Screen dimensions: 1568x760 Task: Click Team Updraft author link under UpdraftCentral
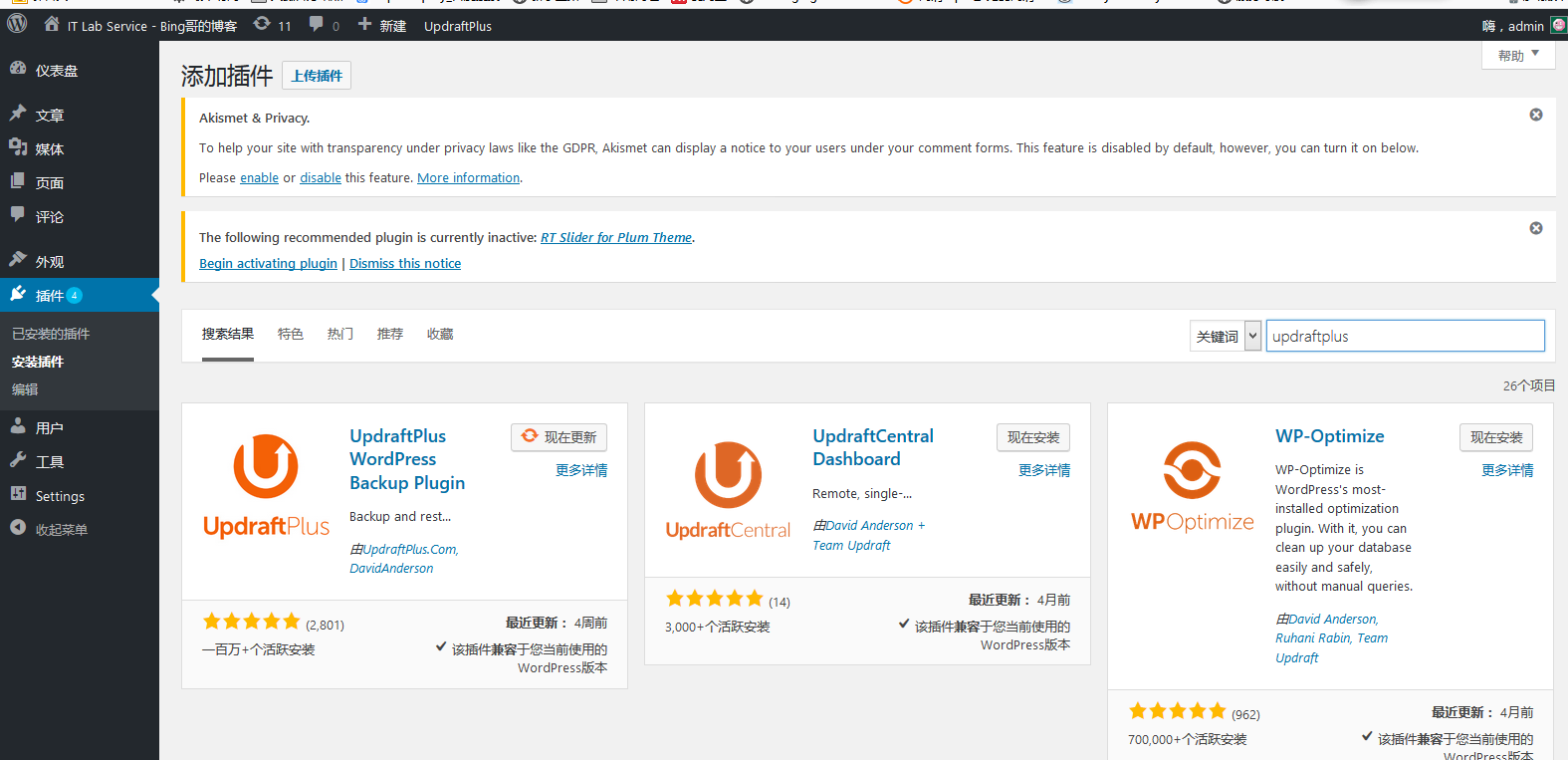click(851, 546)
